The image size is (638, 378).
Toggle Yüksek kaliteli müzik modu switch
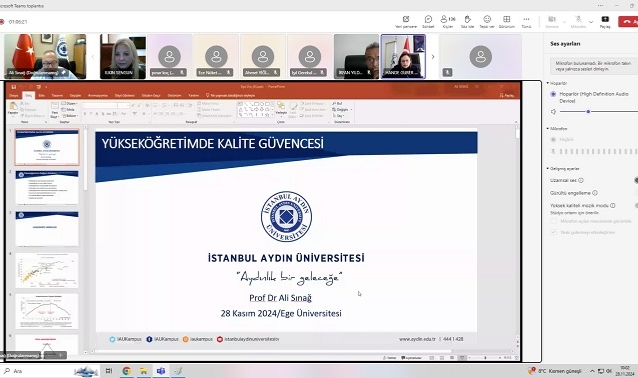pyautogui.click(x=636, y=205)
